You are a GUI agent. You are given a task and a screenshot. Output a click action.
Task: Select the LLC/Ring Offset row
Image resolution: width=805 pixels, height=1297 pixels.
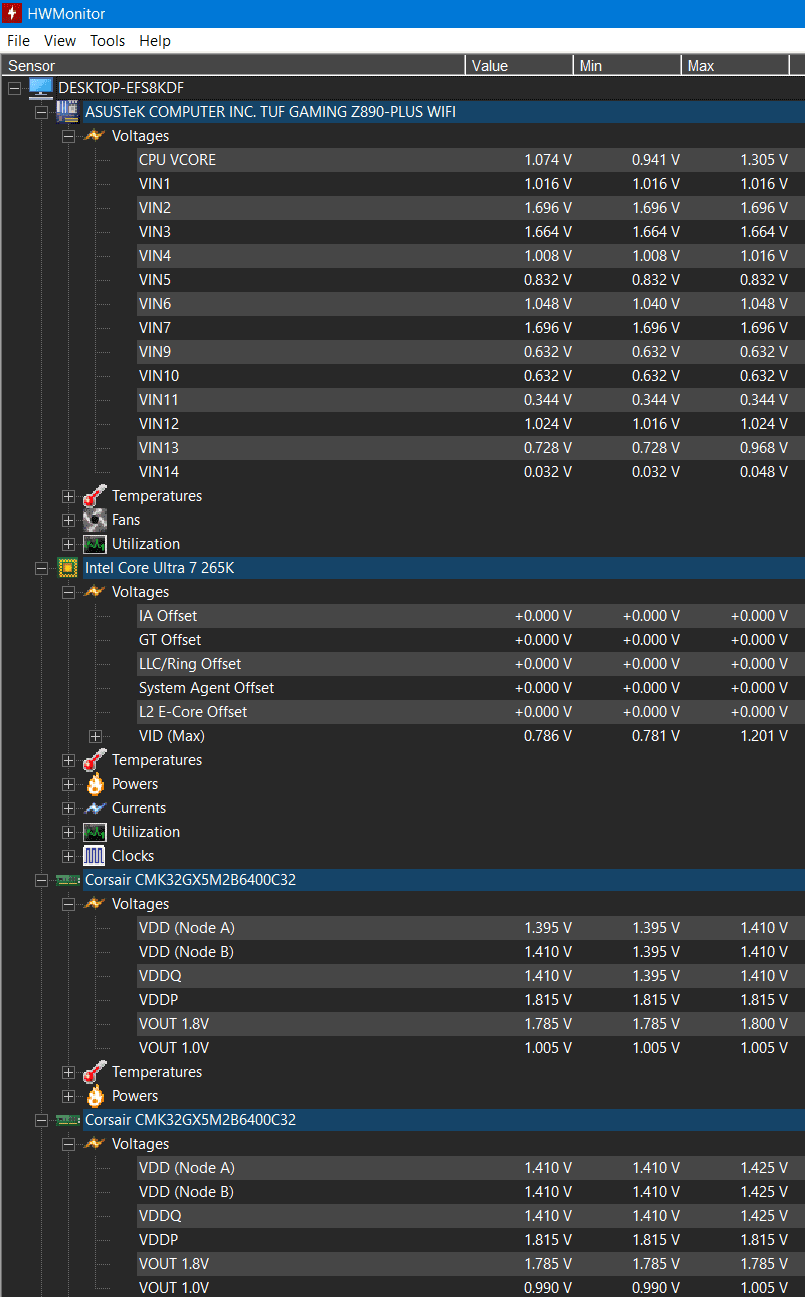click(470, 664)
